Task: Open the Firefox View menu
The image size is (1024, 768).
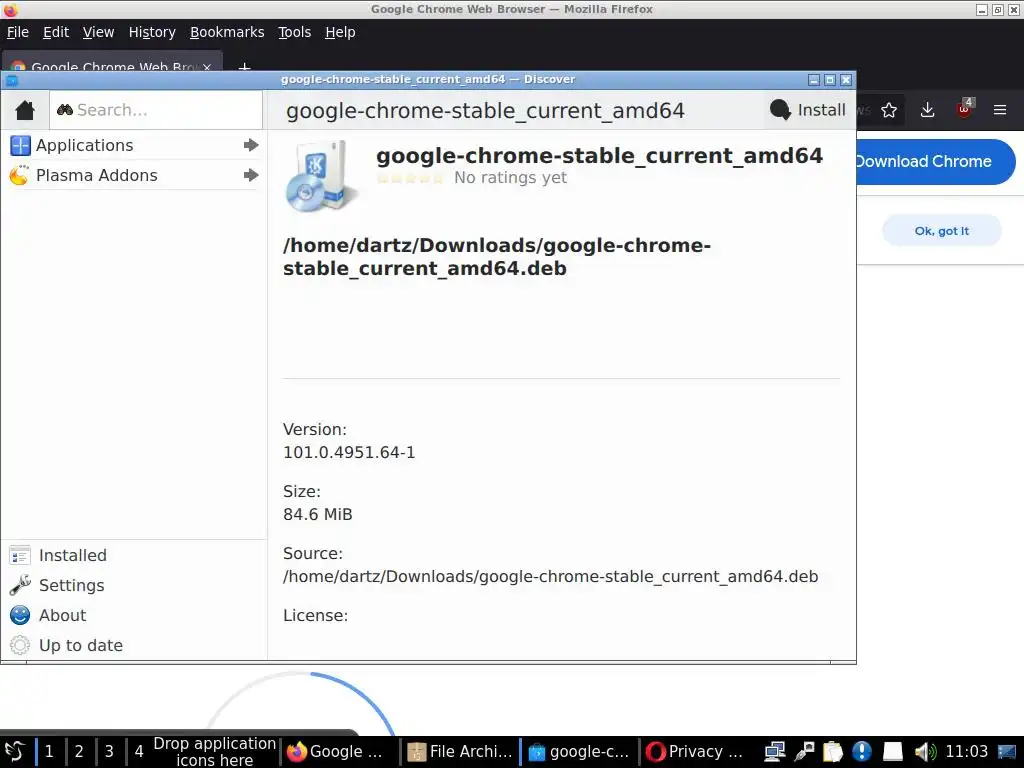Action: tap(98, 32)
